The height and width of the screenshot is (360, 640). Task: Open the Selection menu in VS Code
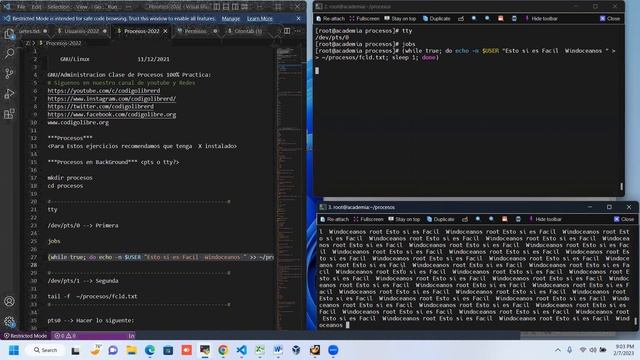58,7
